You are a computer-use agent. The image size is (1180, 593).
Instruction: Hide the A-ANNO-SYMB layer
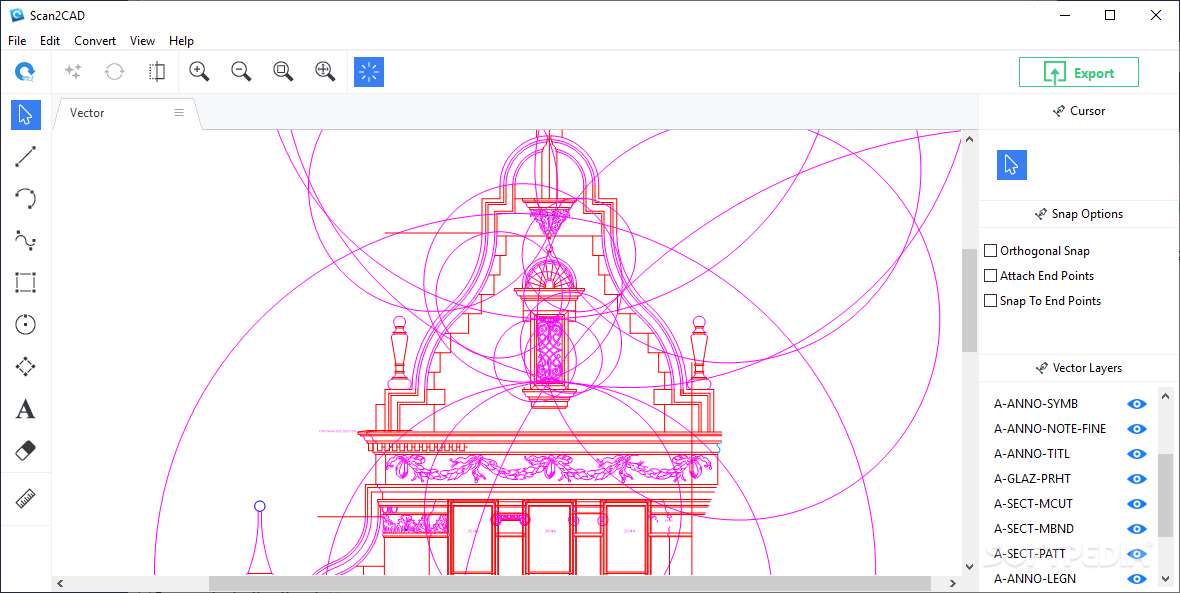[x=1136, y=403]
